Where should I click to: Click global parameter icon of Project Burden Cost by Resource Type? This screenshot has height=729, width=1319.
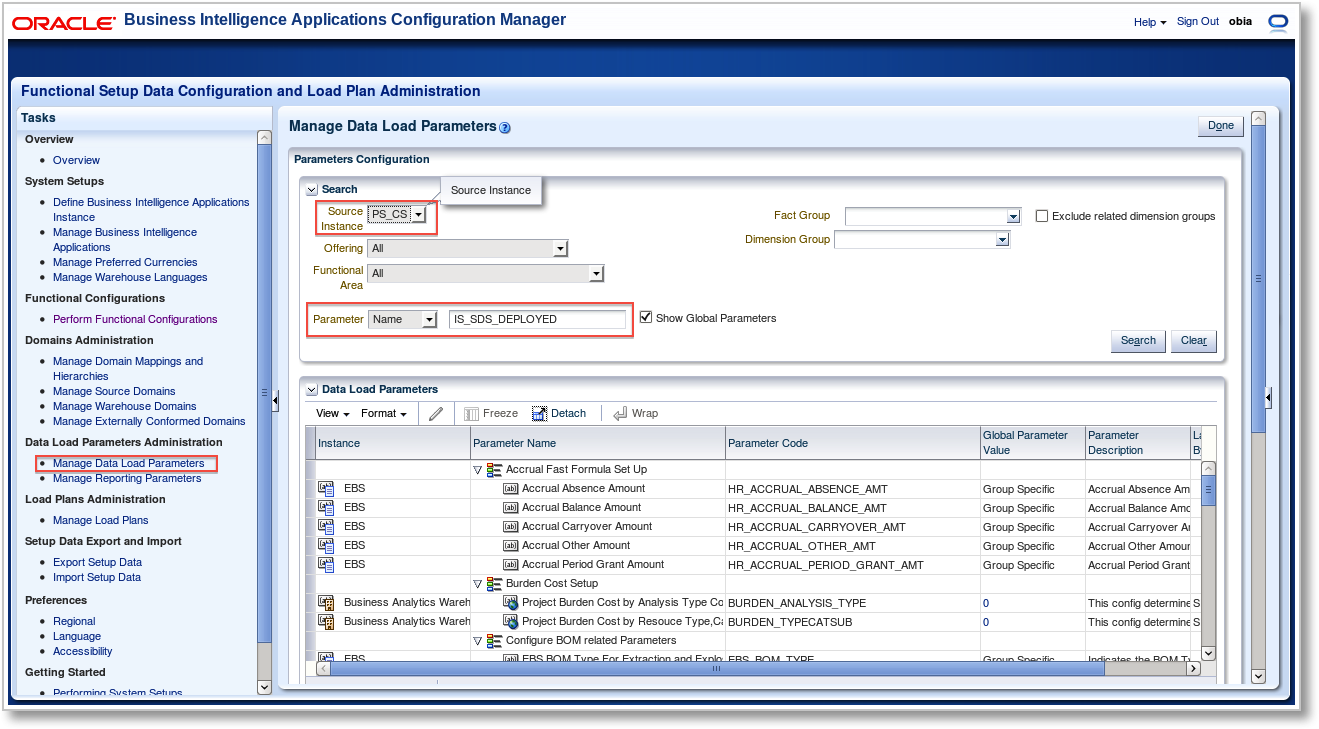click(511, 622)
